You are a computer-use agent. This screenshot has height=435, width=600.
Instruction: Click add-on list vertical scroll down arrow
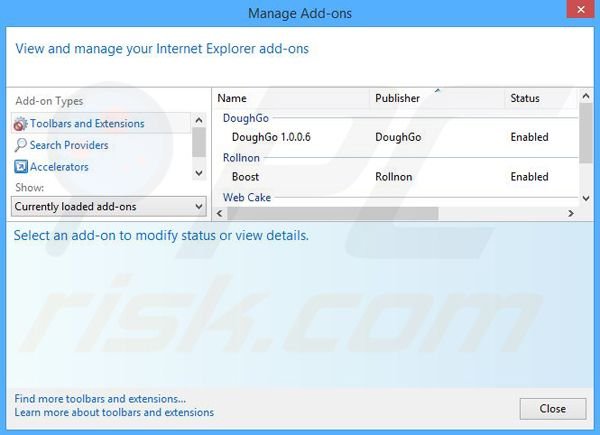coord(585,198)
